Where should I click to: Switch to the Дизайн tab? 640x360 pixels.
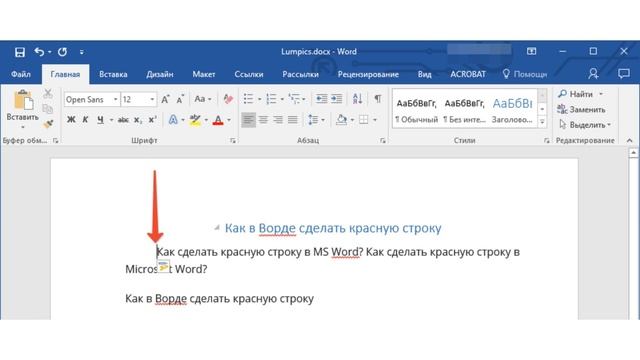coord(160,74)
